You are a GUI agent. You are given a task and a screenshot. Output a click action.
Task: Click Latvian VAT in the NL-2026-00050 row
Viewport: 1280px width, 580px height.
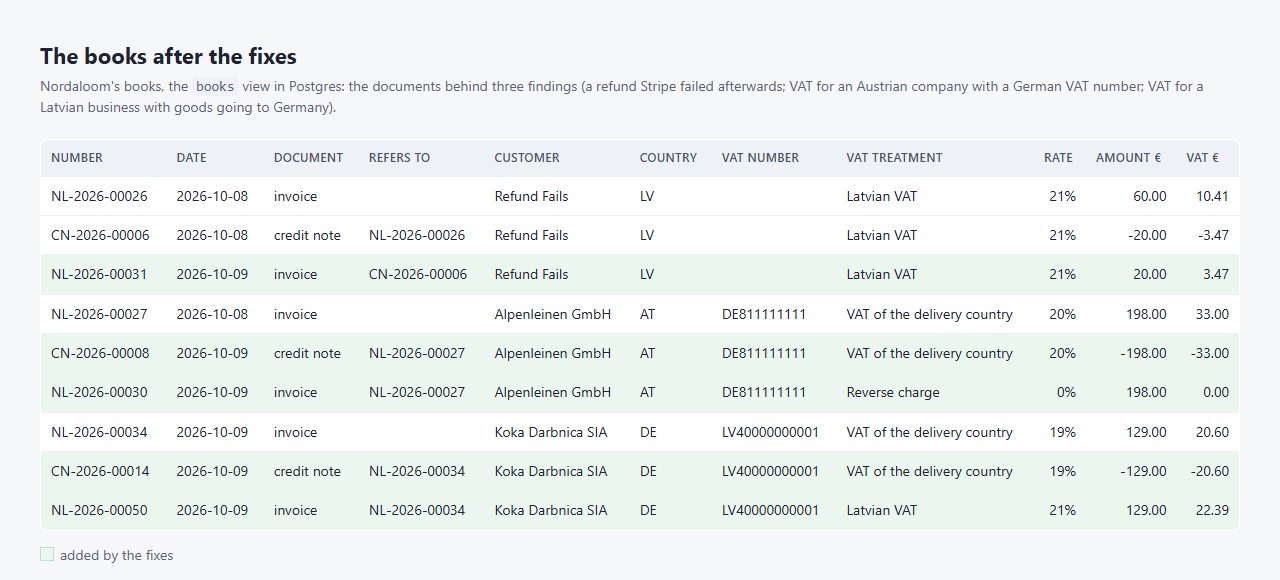coord(881,510)
